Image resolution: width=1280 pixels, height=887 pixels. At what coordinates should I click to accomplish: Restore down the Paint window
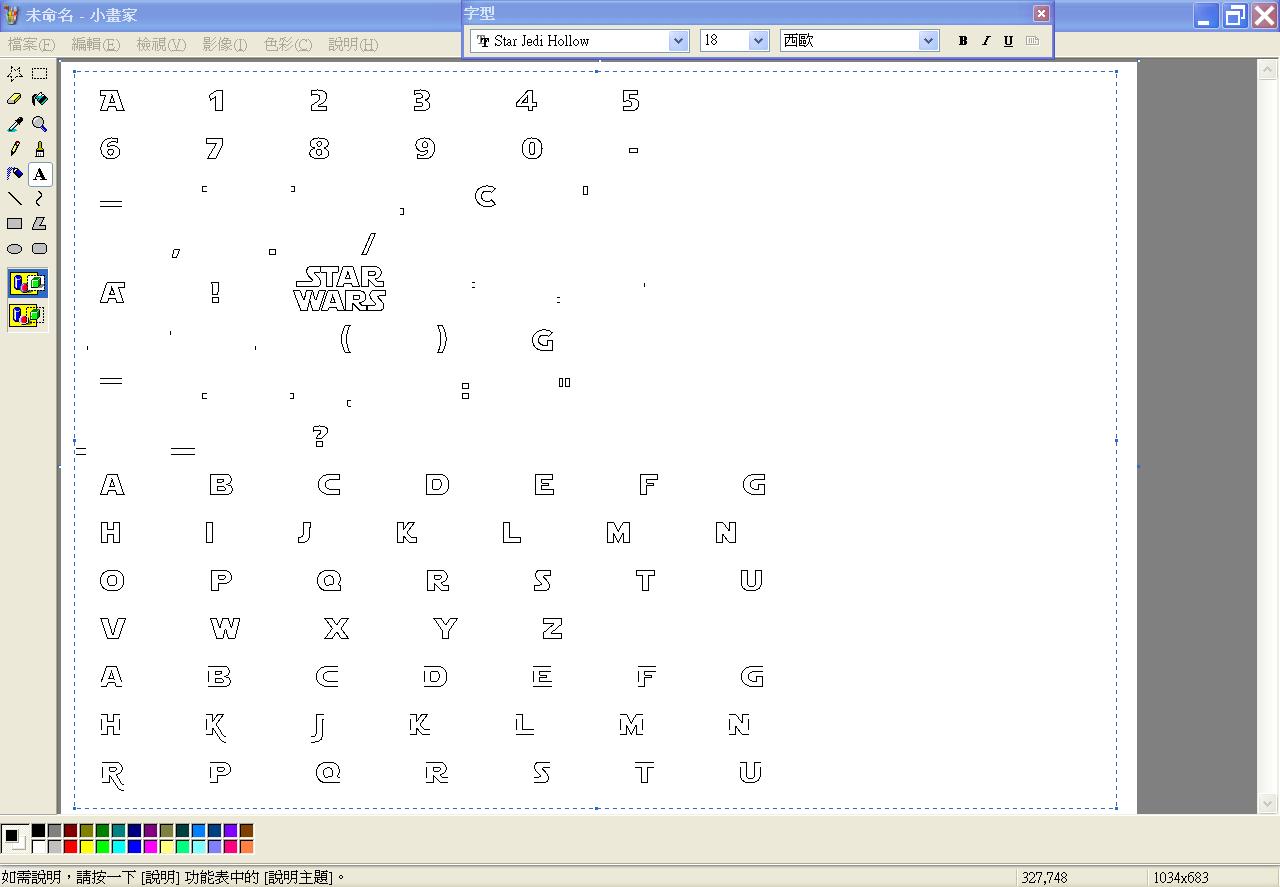(x=1236, y=15)
